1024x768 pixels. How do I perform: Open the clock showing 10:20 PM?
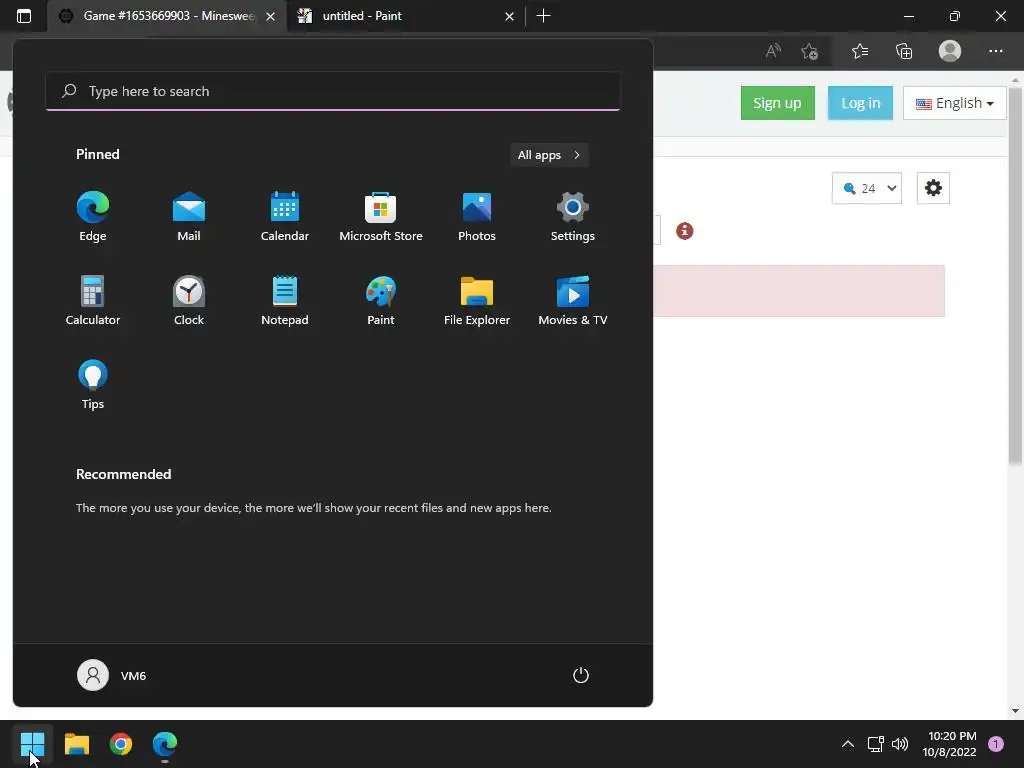950,744
